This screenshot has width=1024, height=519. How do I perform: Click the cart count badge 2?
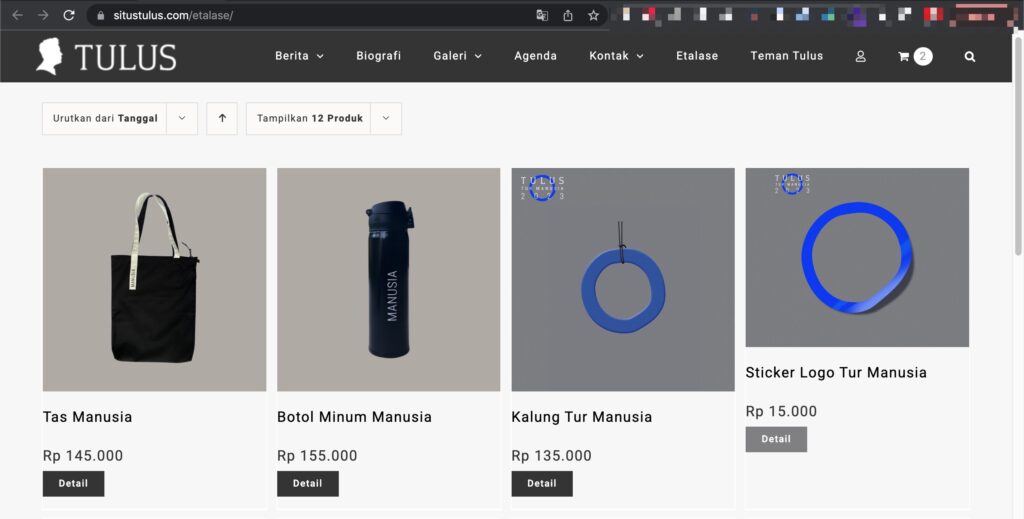tap(923, 57)
